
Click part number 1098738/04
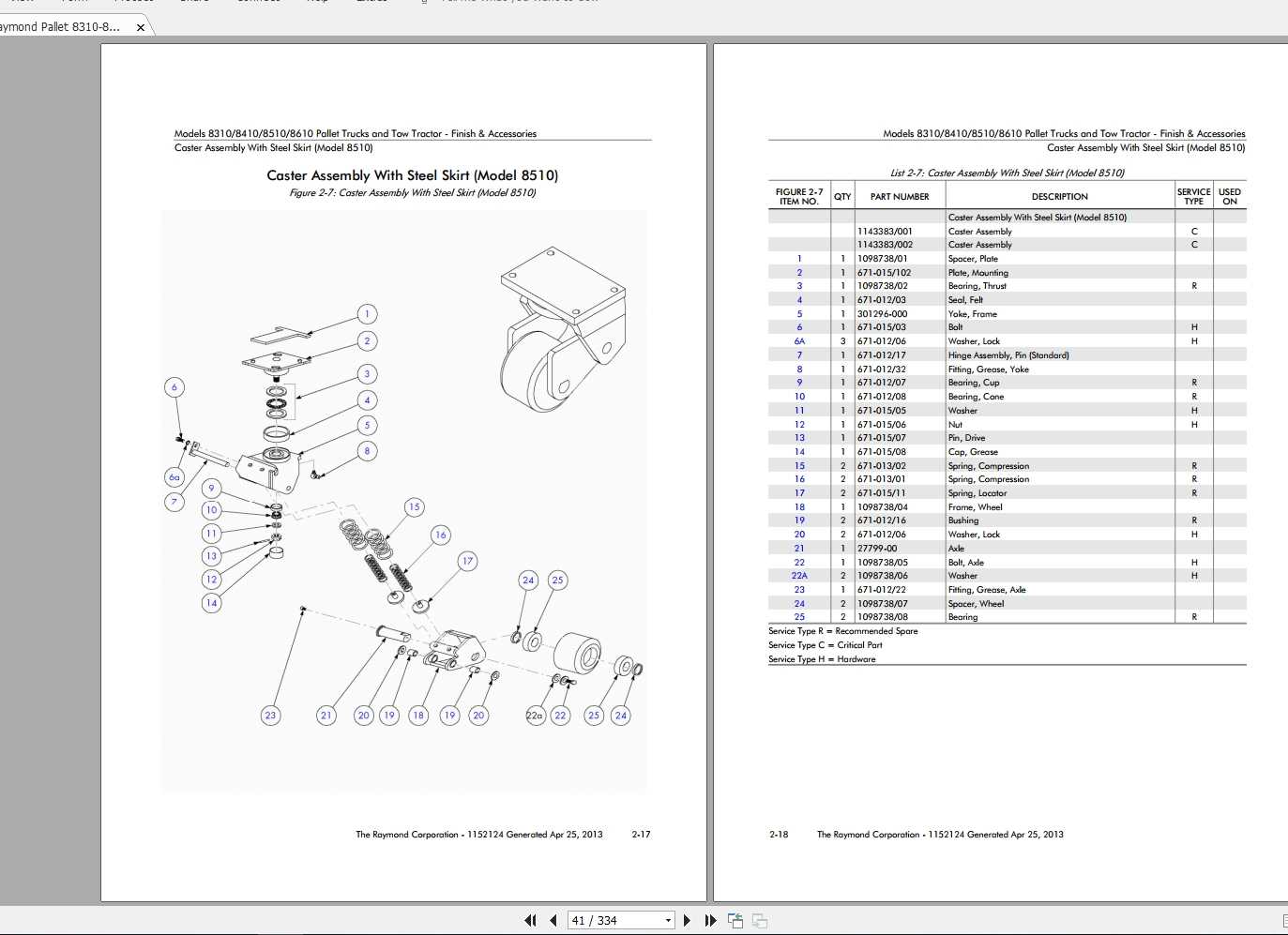click(882, 507)
